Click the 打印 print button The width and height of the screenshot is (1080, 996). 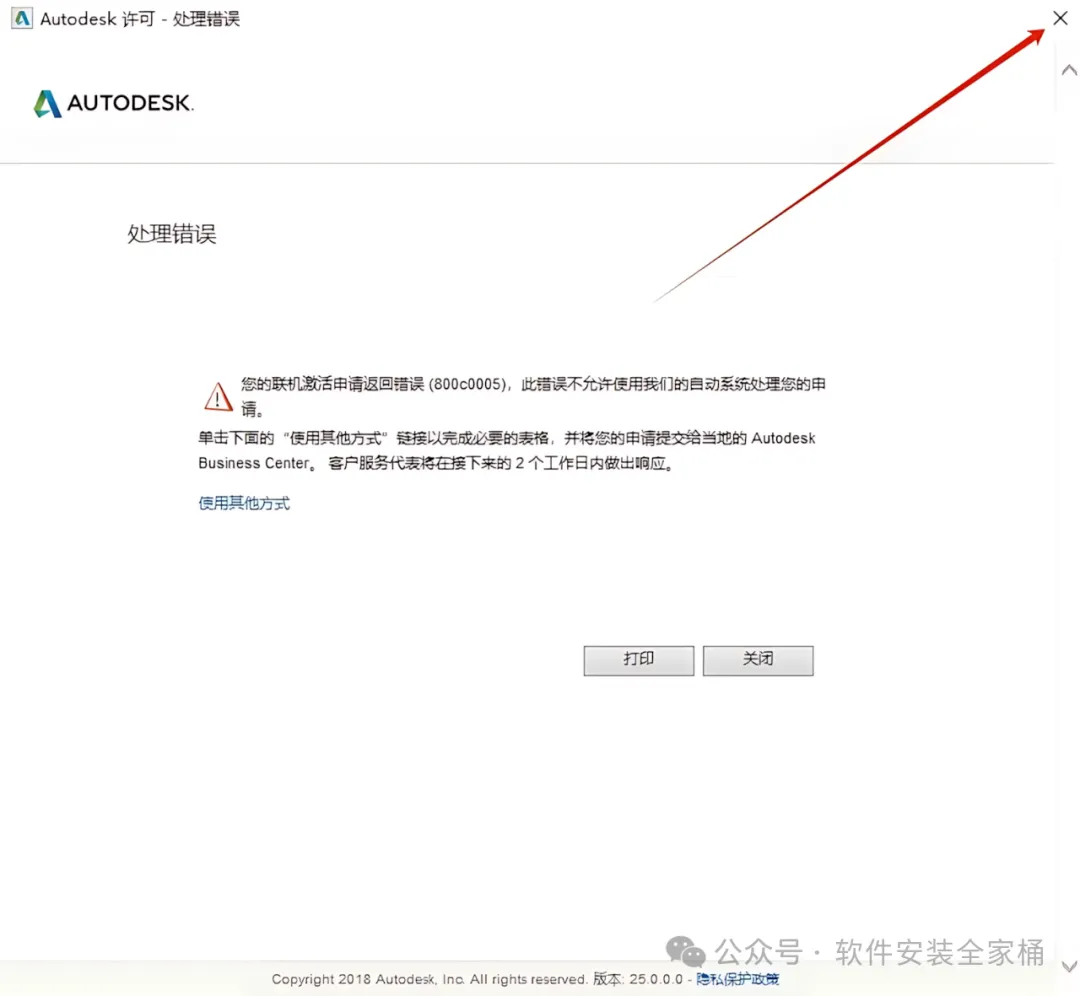click(x=638, y=660)
